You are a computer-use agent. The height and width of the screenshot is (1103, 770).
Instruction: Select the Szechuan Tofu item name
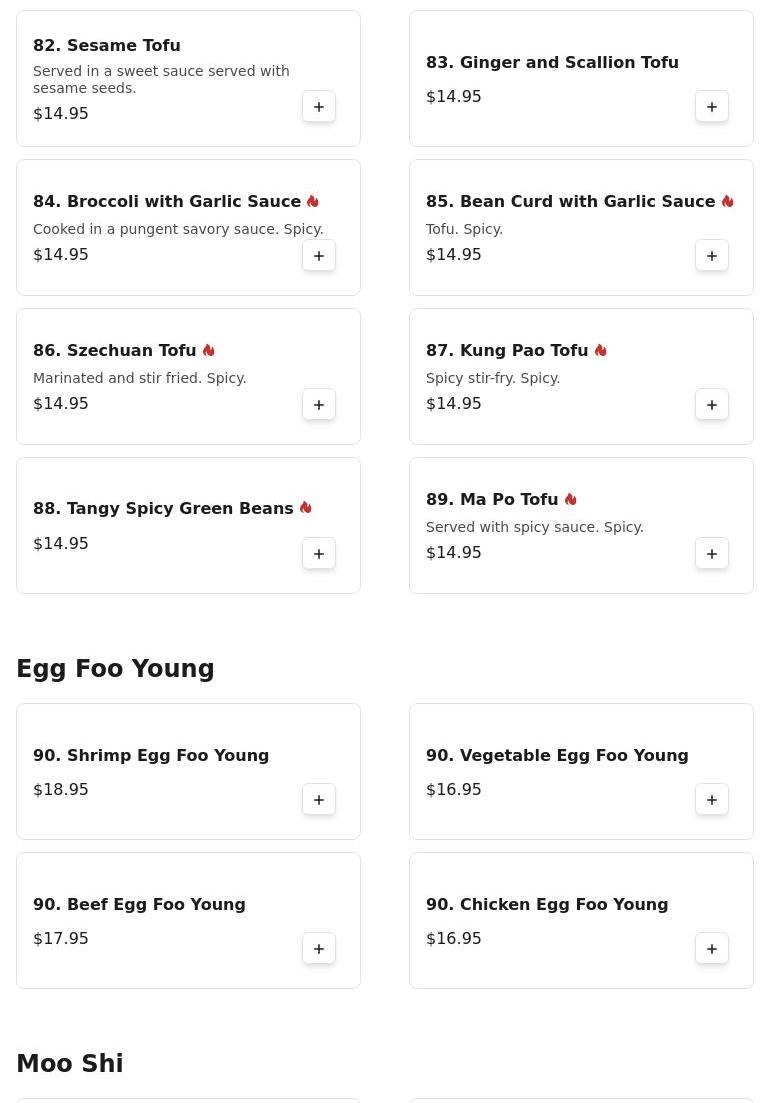pos(115,350)
